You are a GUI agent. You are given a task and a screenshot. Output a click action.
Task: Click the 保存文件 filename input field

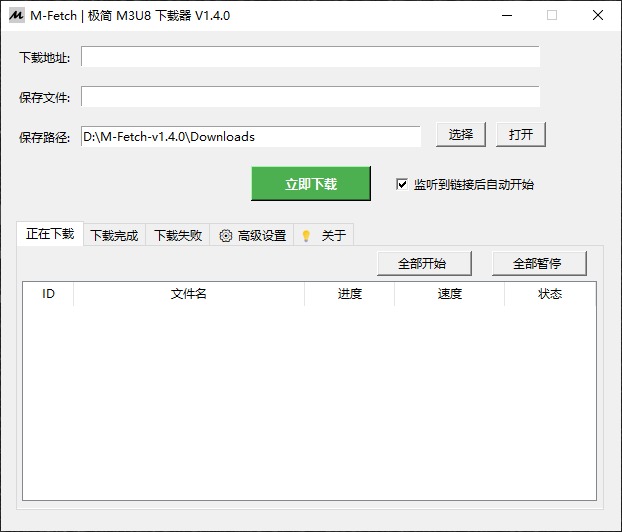pos(310,96)
